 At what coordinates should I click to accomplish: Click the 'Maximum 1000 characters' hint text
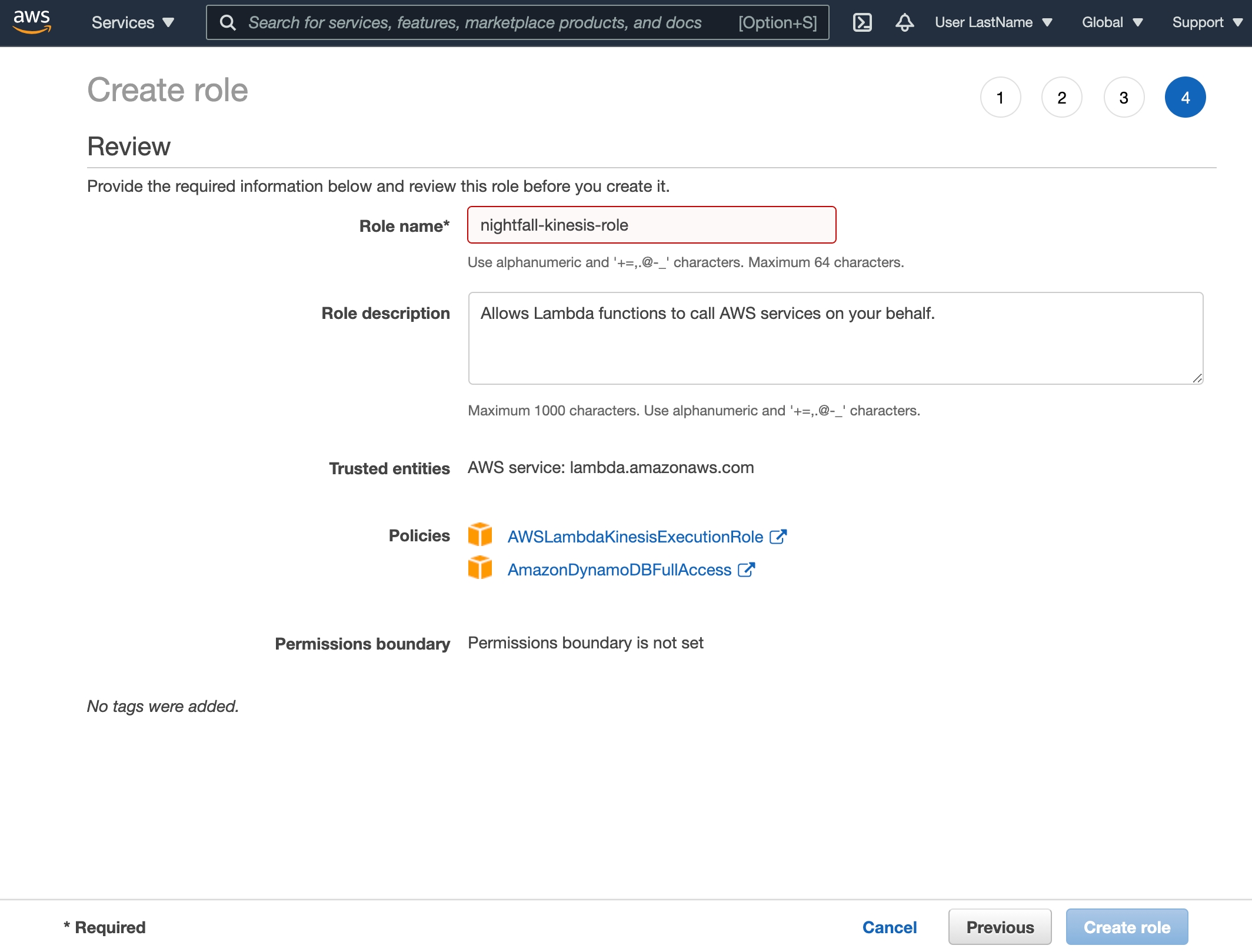(554, 411)
